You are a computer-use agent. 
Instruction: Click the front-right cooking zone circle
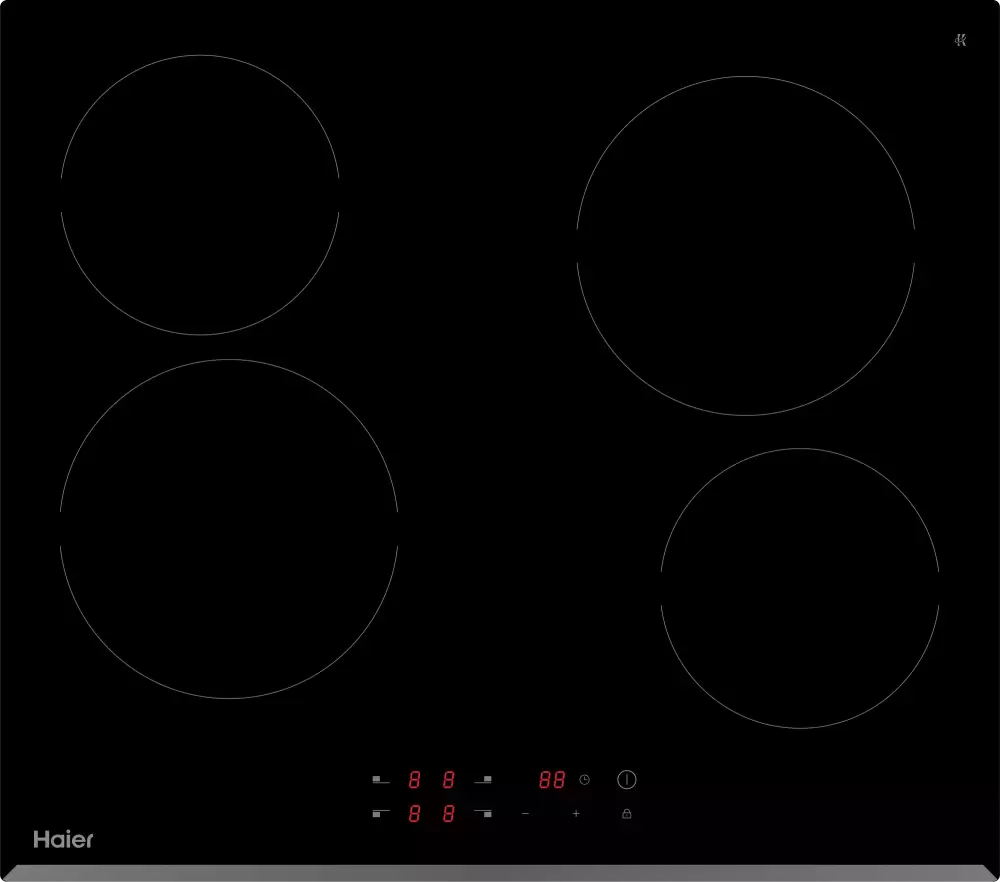(x=800, y=588)
